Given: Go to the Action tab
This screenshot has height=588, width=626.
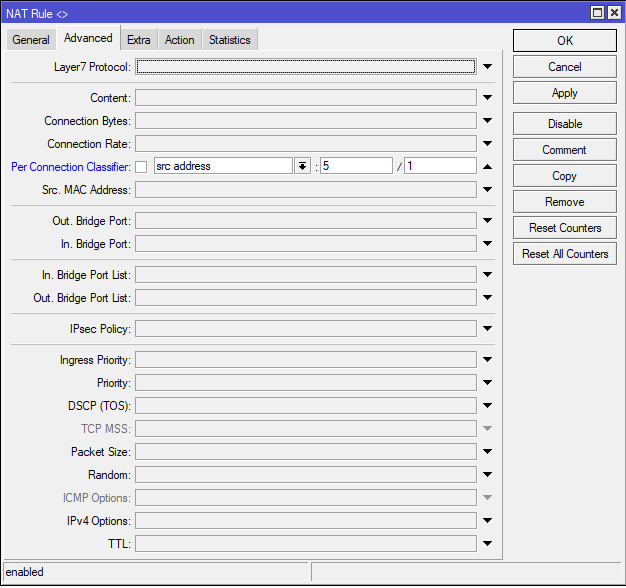Looking at the screenshot, I should [x=180, y=40].
